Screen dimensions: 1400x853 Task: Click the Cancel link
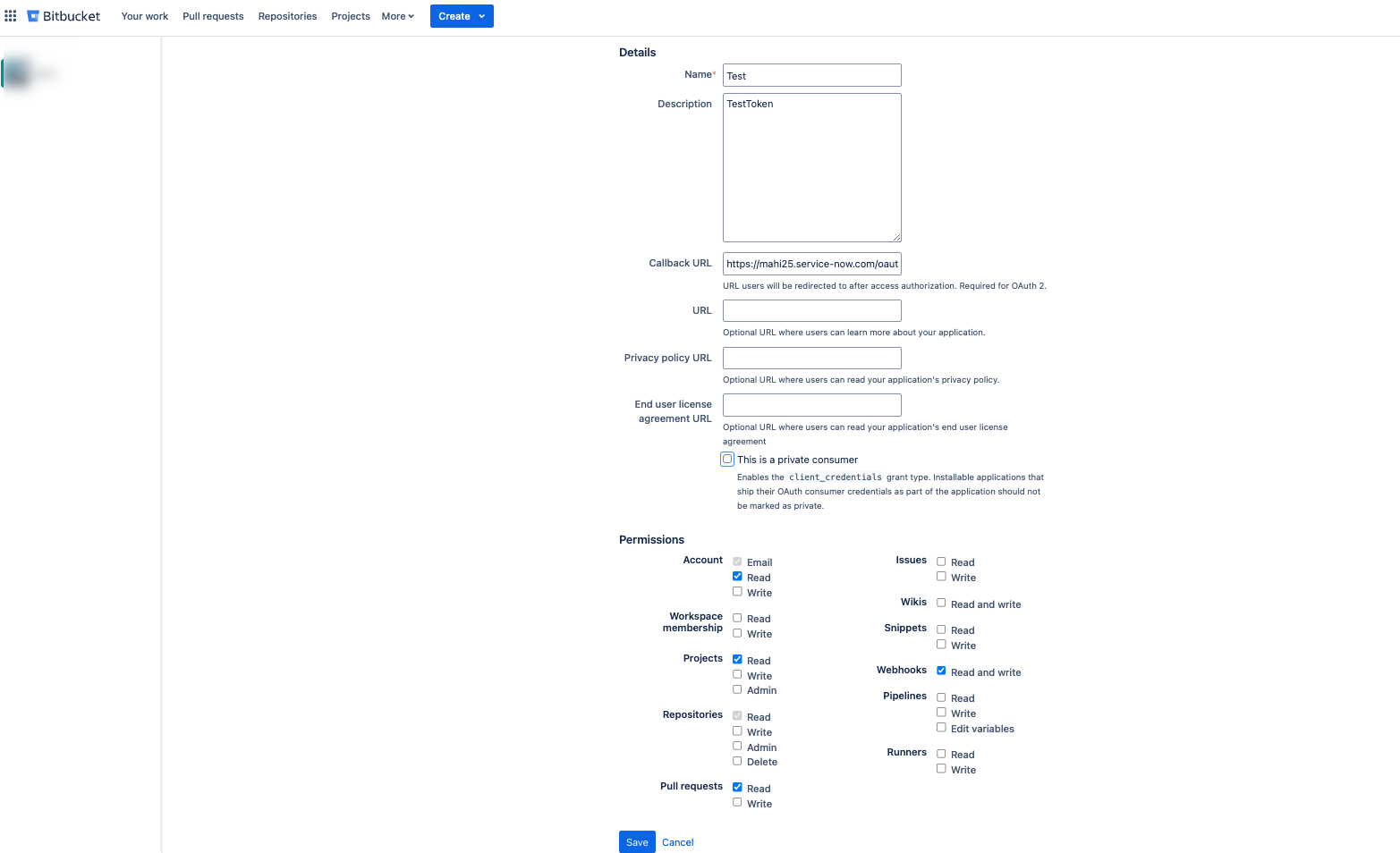click(x=678, y=842)
